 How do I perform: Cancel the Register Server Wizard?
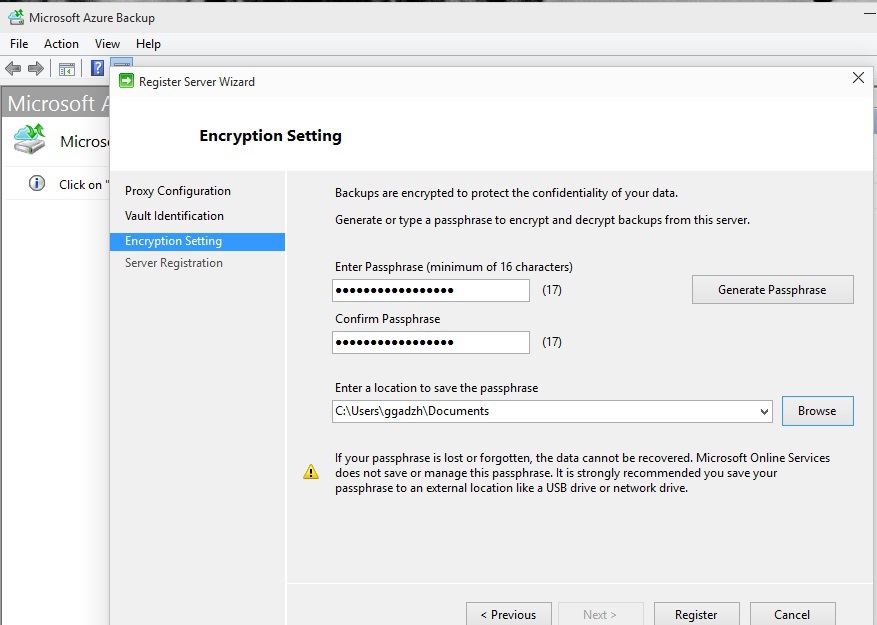793,614
